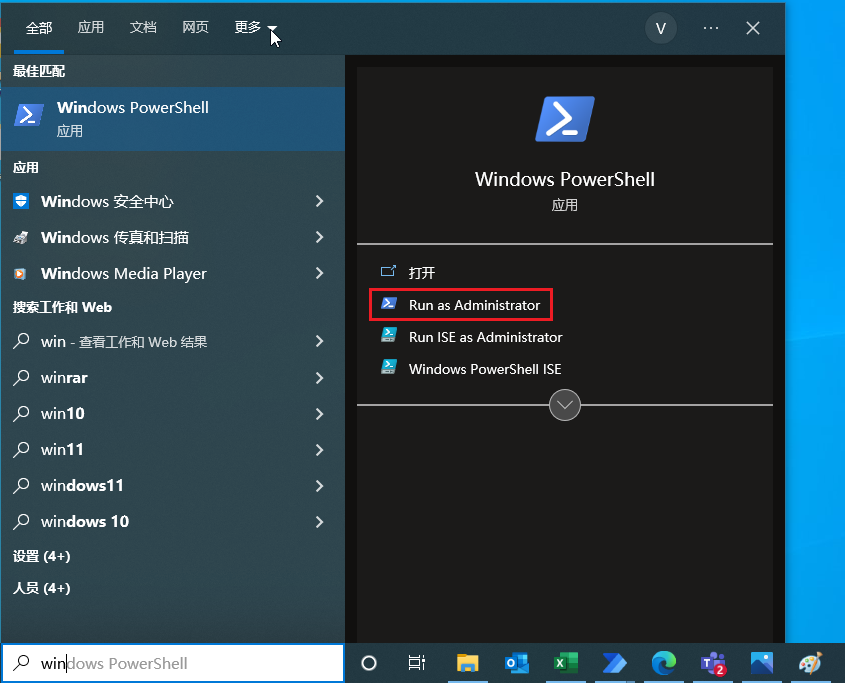Select the Windows 安全中心 app result
The image size is (845, 683).
coord(172,201)
